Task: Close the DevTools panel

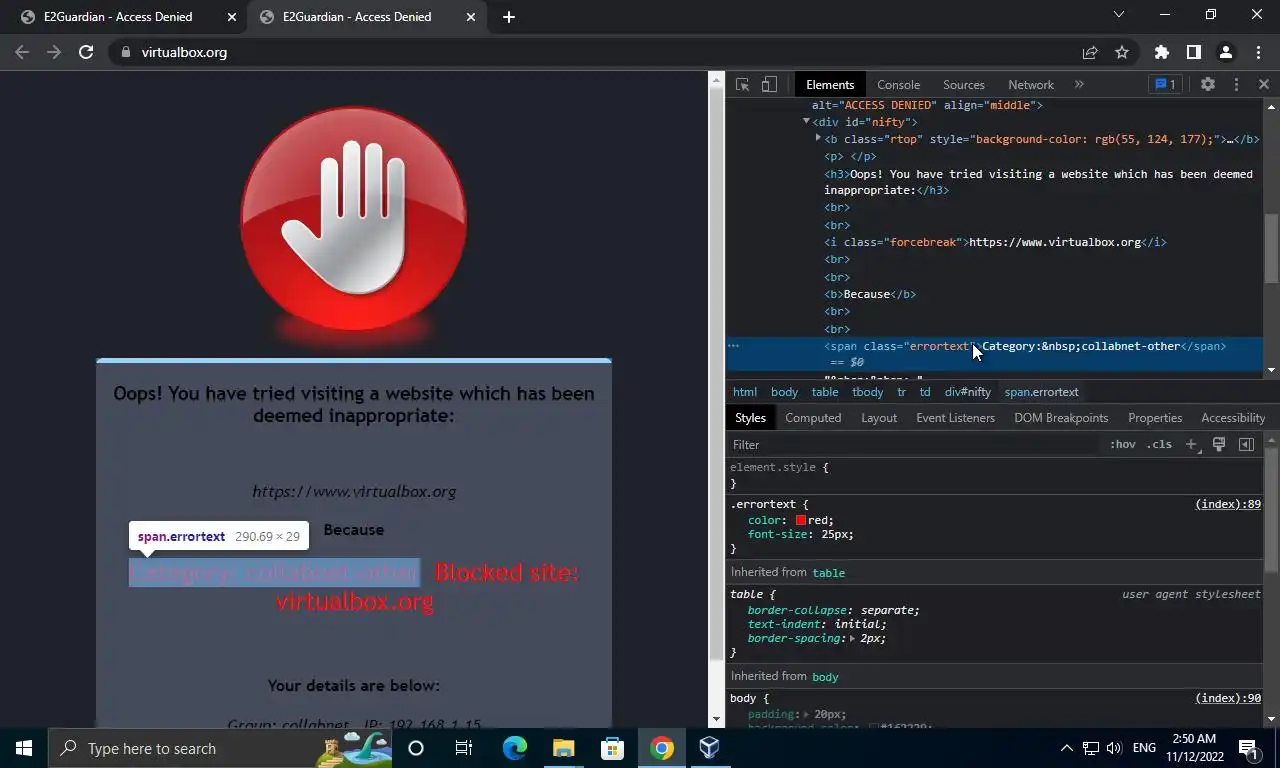Action: [1264, 85]
